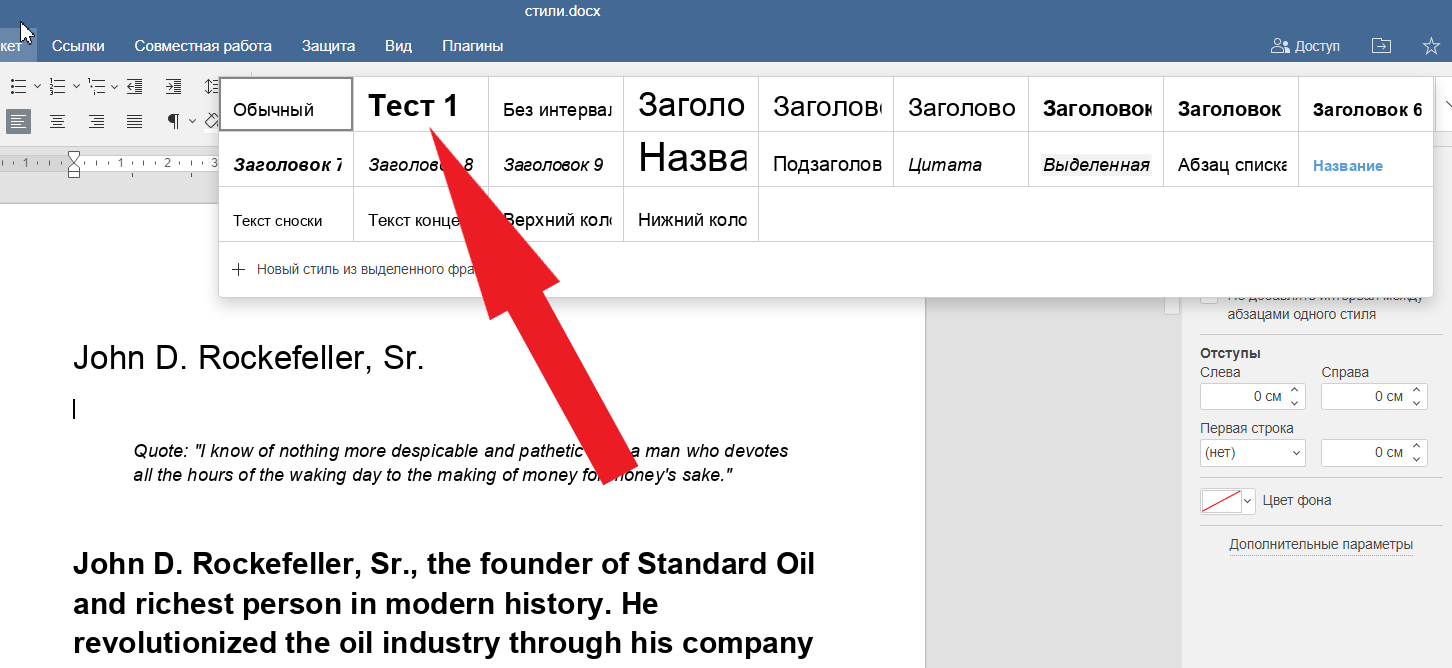This screenshot has width=1452, height=668.
Task: Decrease paragraph indent
Action: point(135,86)
